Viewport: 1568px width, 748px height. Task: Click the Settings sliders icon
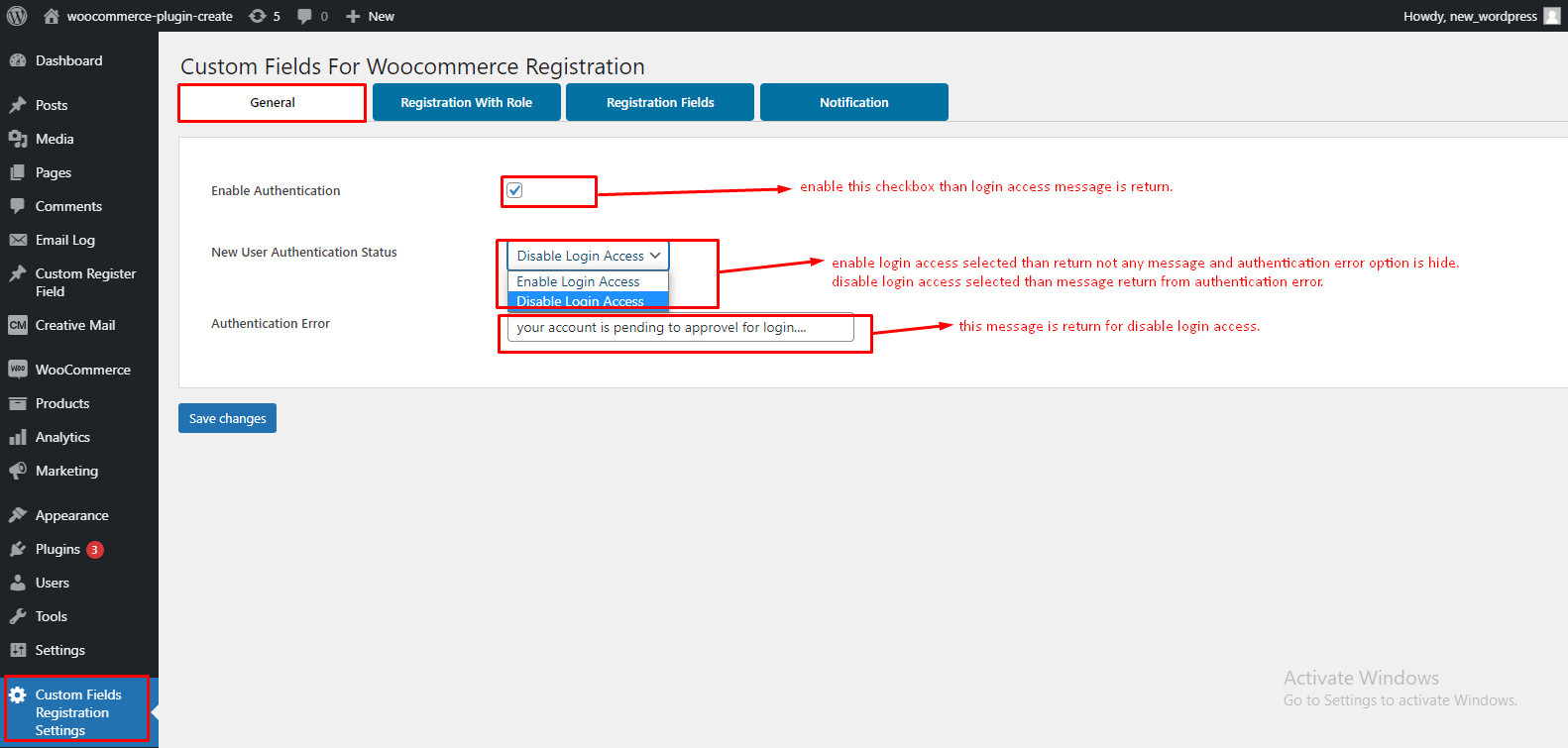(18, 650)
